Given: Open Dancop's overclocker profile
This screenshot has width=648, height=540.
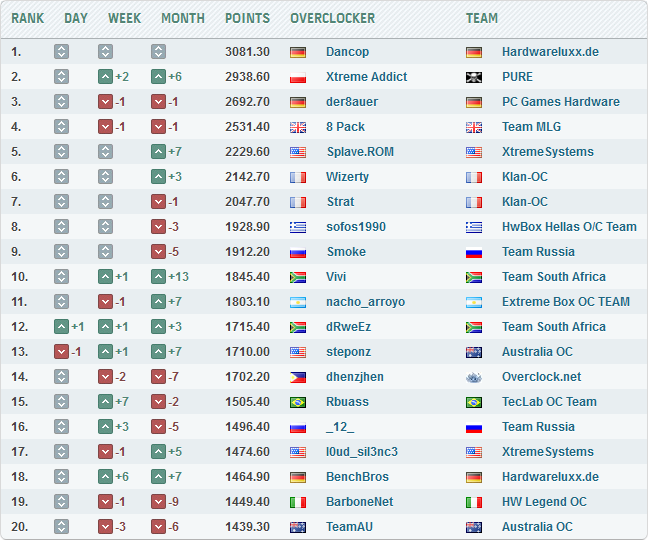Looking at the screenshot, I should 348,52.
